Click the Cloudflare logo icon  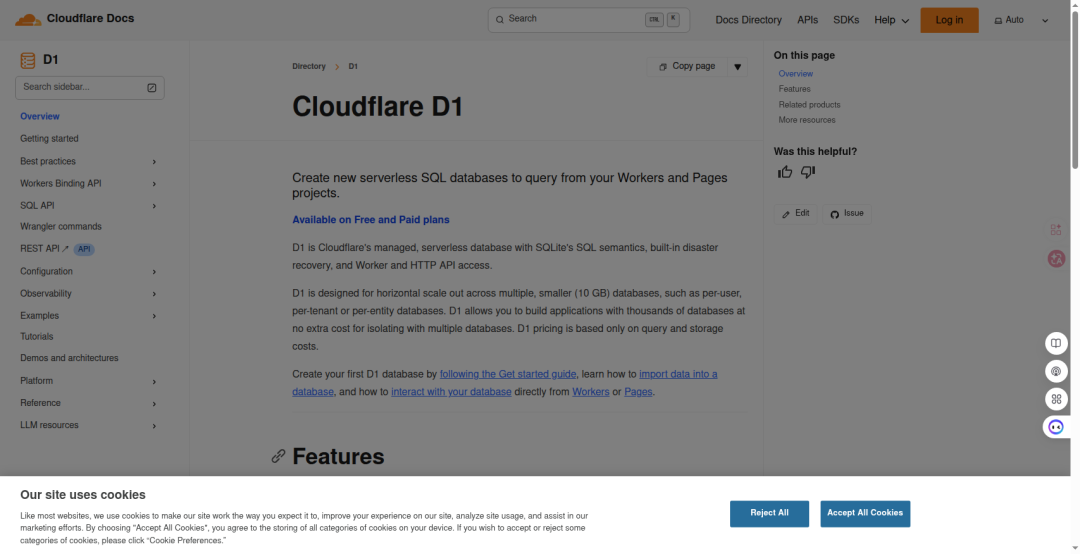pos(28,19)
